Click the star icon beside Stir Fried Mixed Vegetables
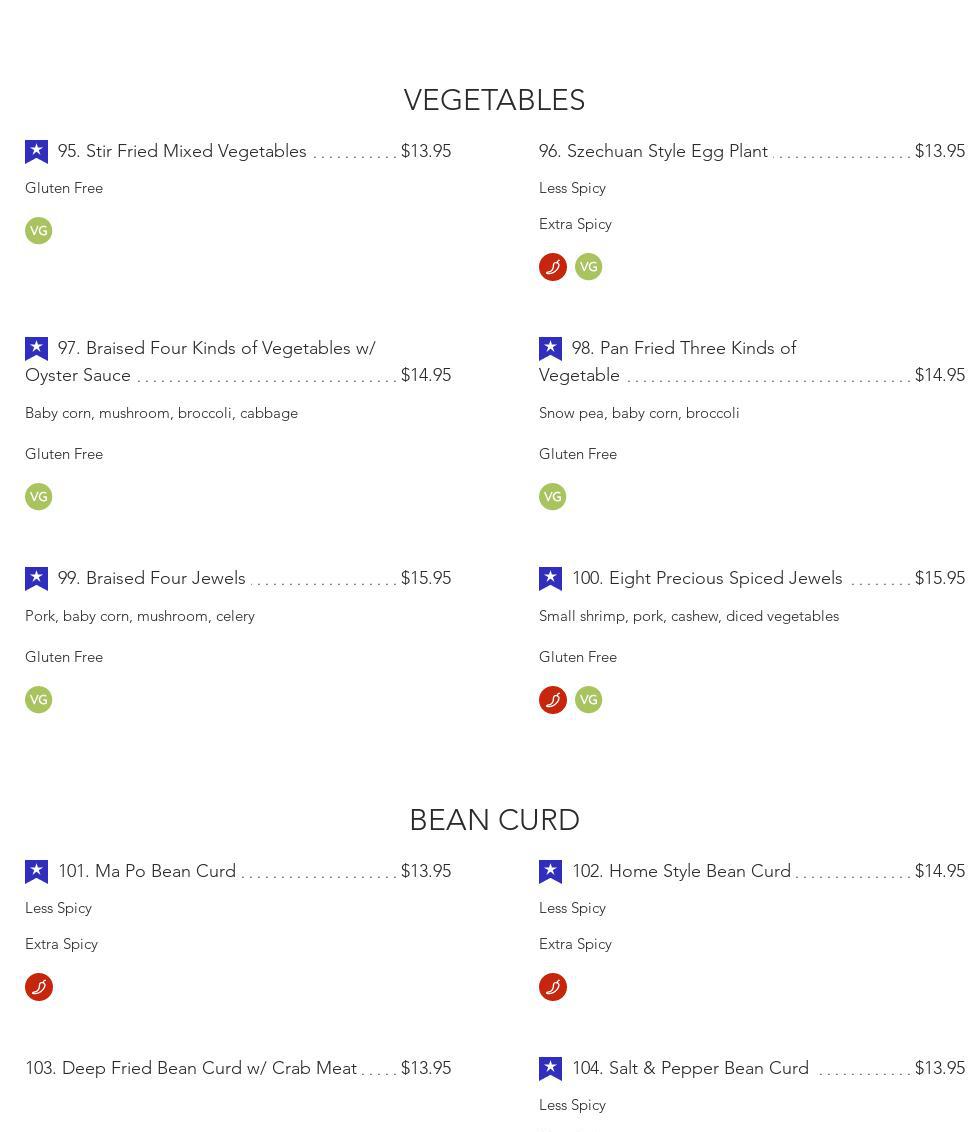This screenshot has height=1132, width=974. click(36, 151)
